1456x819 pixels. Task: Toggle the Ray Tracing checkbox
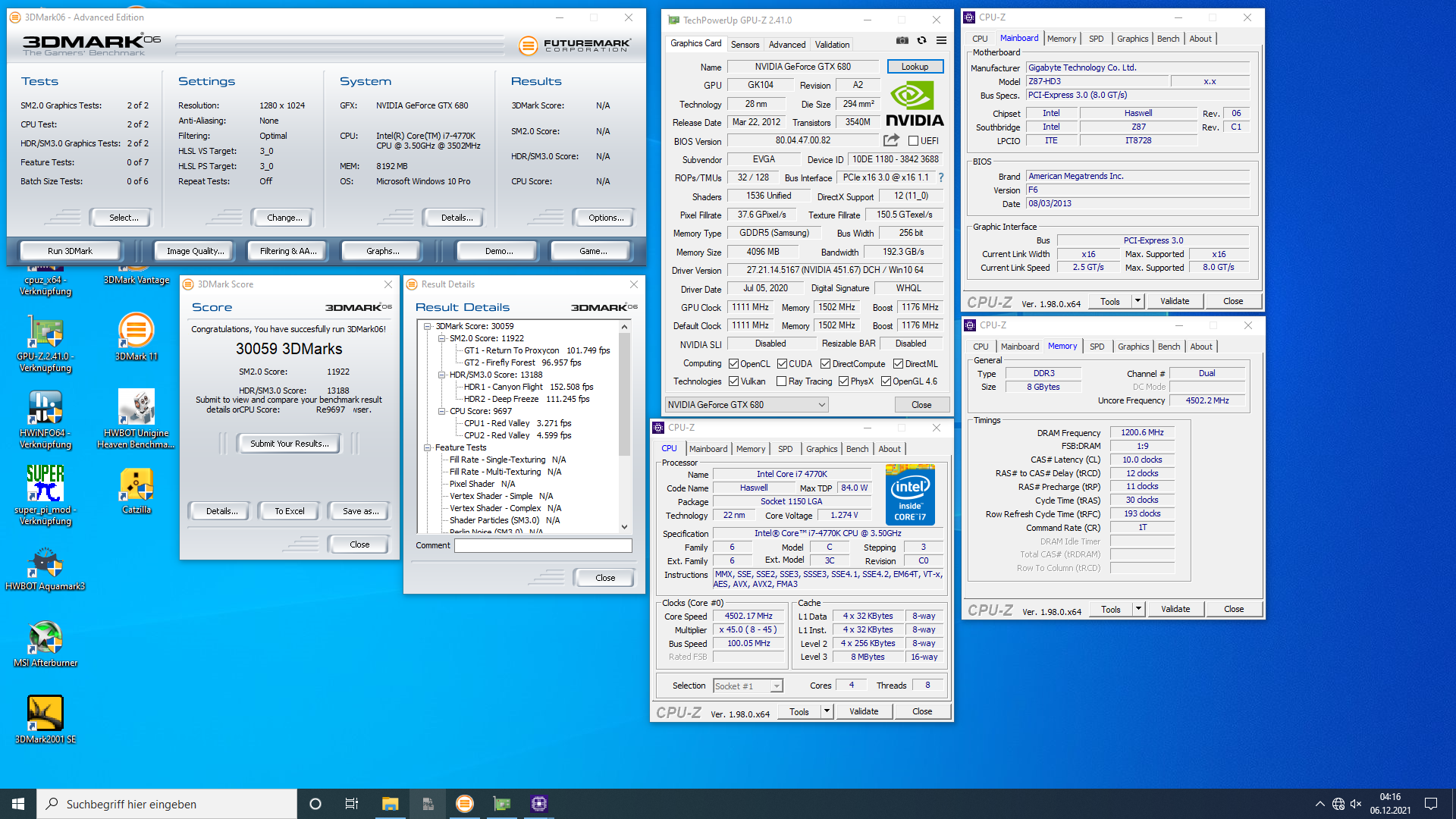pyautogui.click(x=781, y=381)
